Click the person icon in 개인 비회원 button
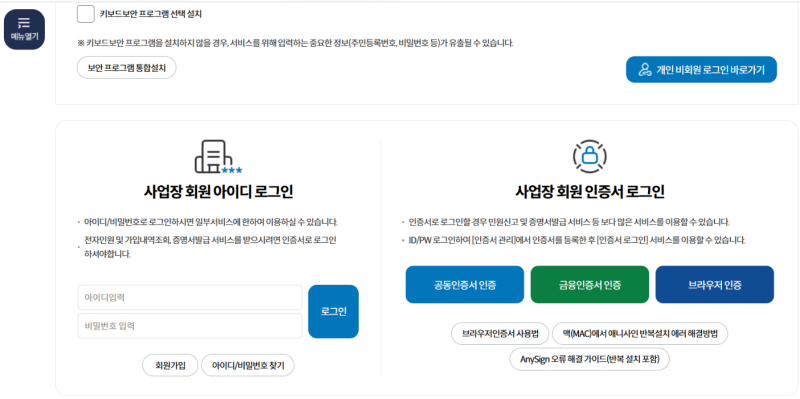The image size is (800, 399). pos(645,69)
